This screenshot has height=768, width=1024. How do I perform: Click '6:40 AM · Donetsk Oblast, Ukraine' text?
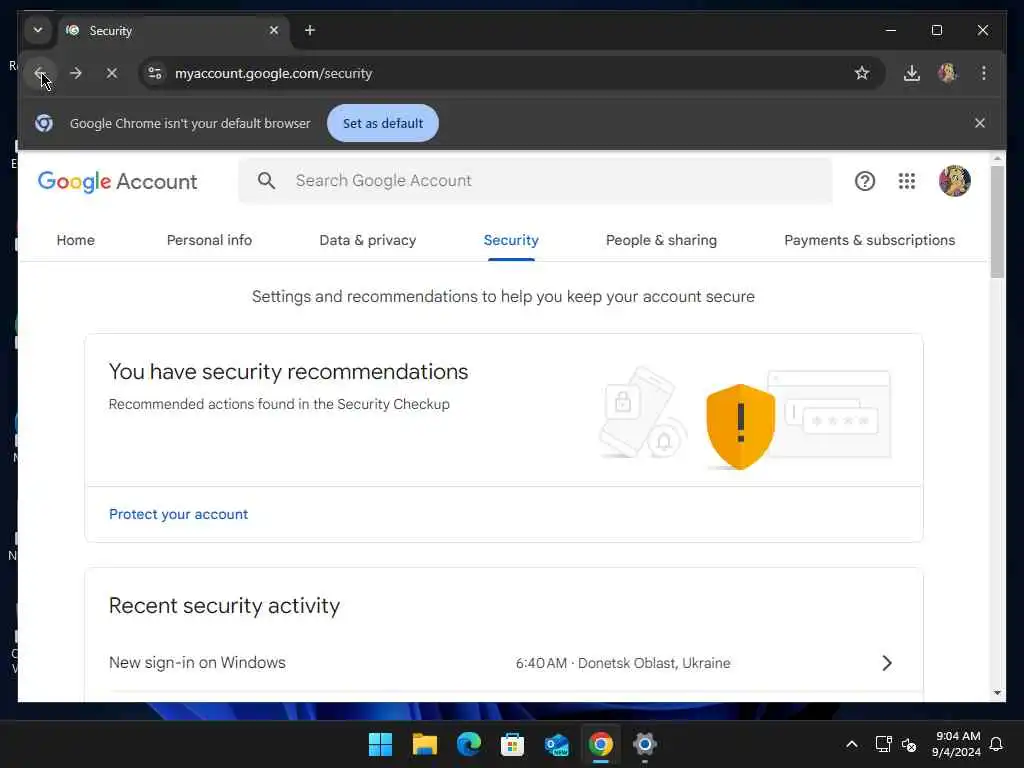(x=622, y=663)
